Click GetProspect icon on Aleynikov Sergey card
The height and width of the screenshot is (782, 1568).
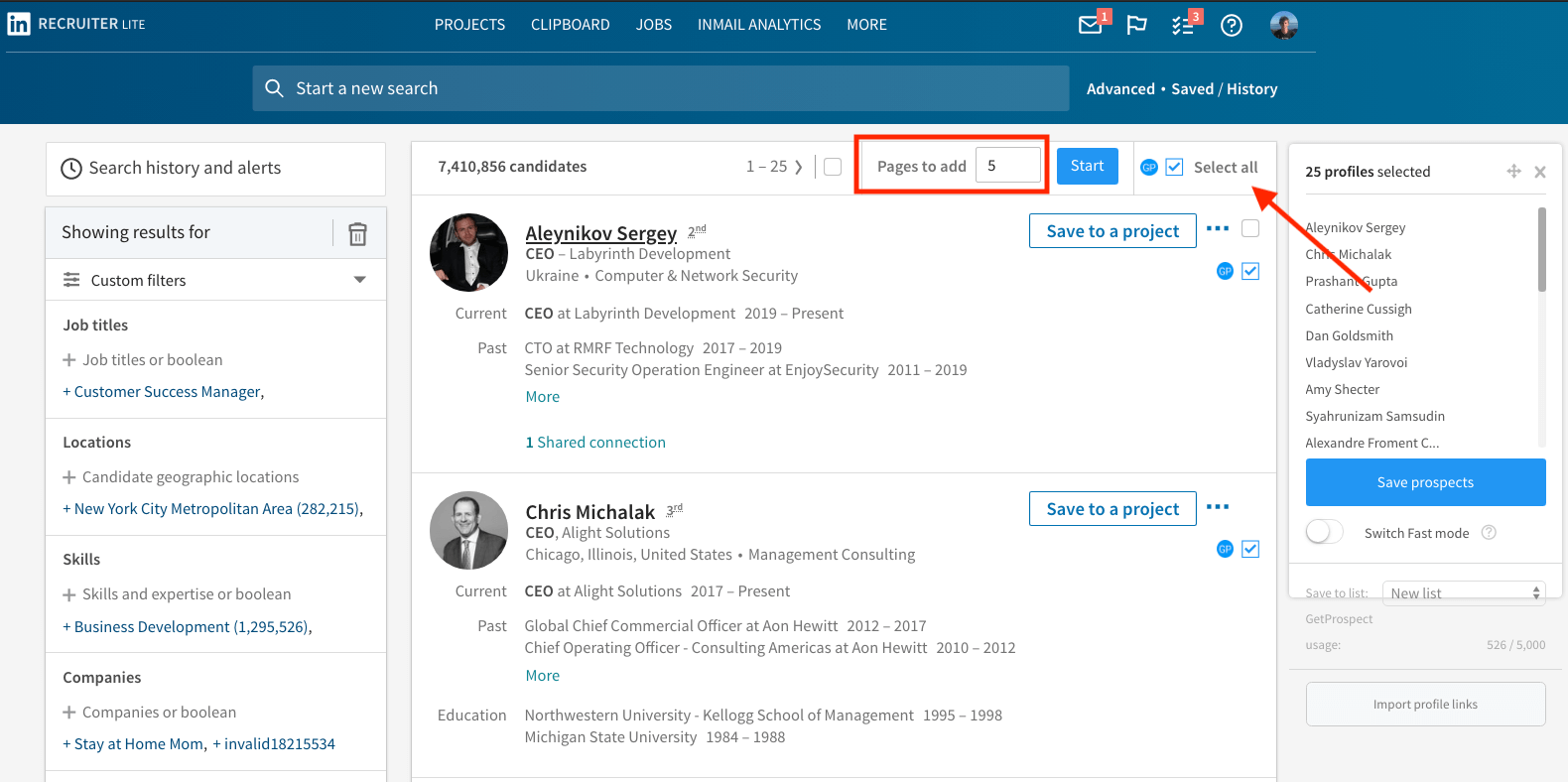pos(1225,271)
